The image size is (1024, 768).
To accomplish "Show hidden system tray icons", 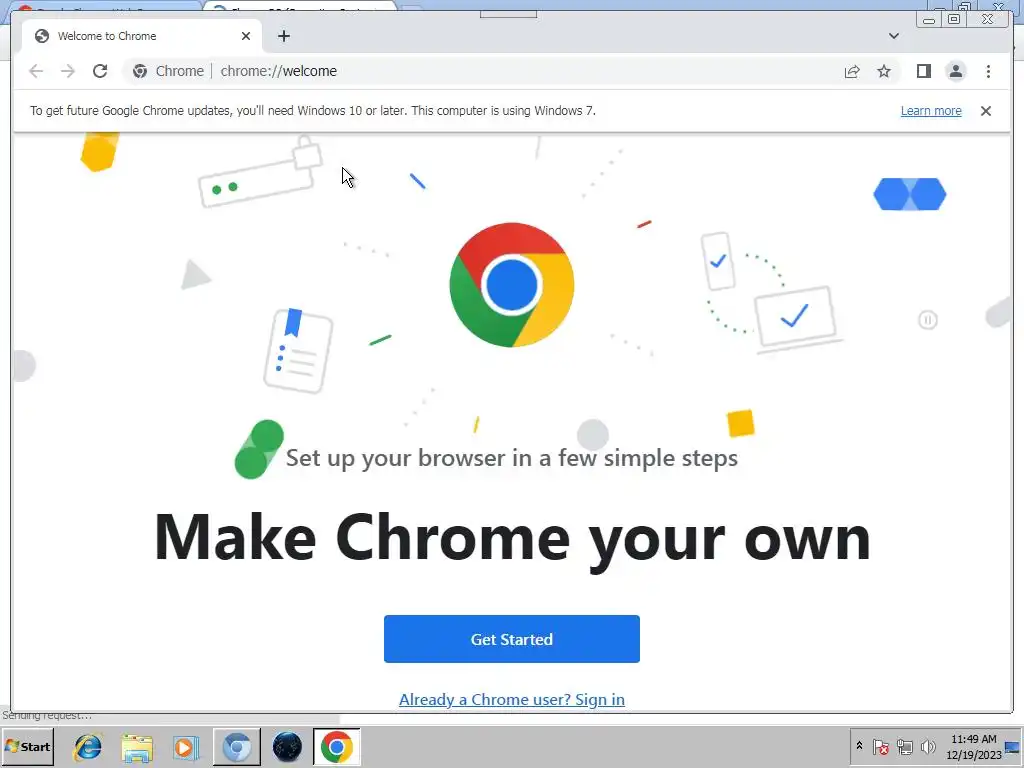I will [859, 746].
